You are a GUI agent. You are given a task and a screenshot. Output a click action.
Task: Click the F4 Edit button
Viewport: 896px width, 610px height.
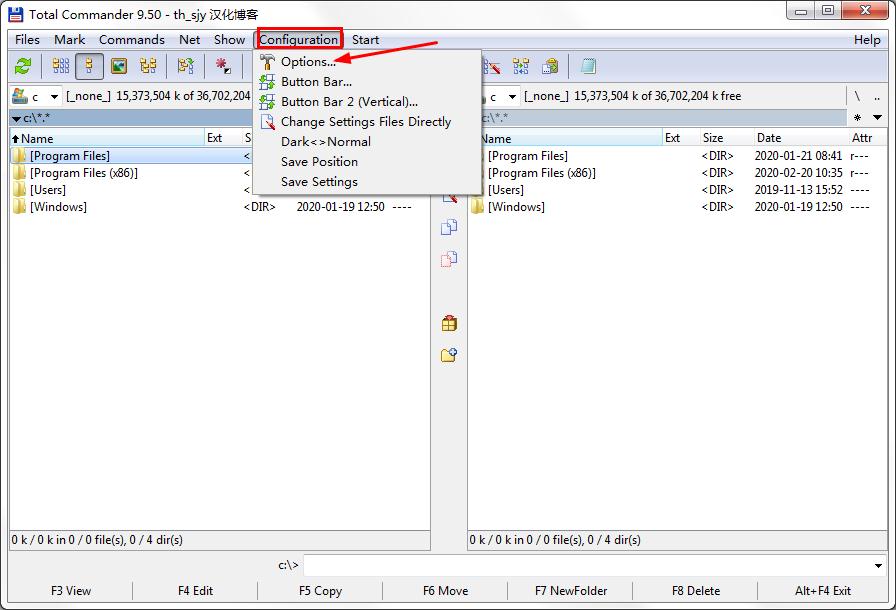(195, 591)
